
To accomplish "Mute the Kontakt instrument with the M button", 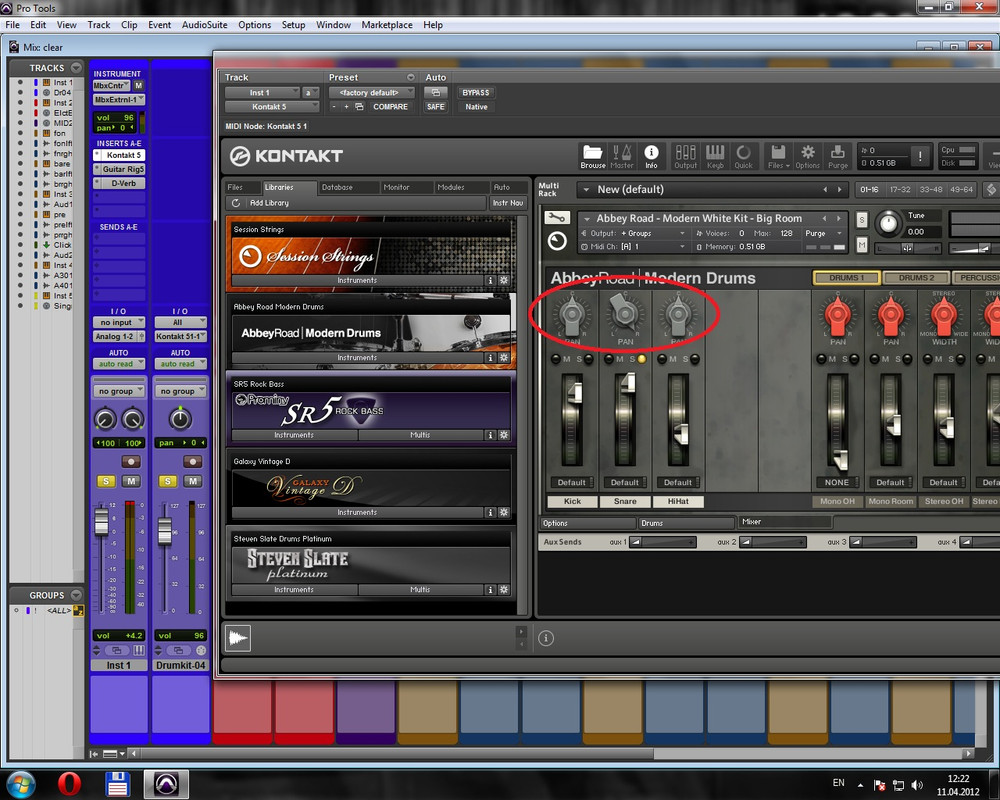I will point(862,245).
